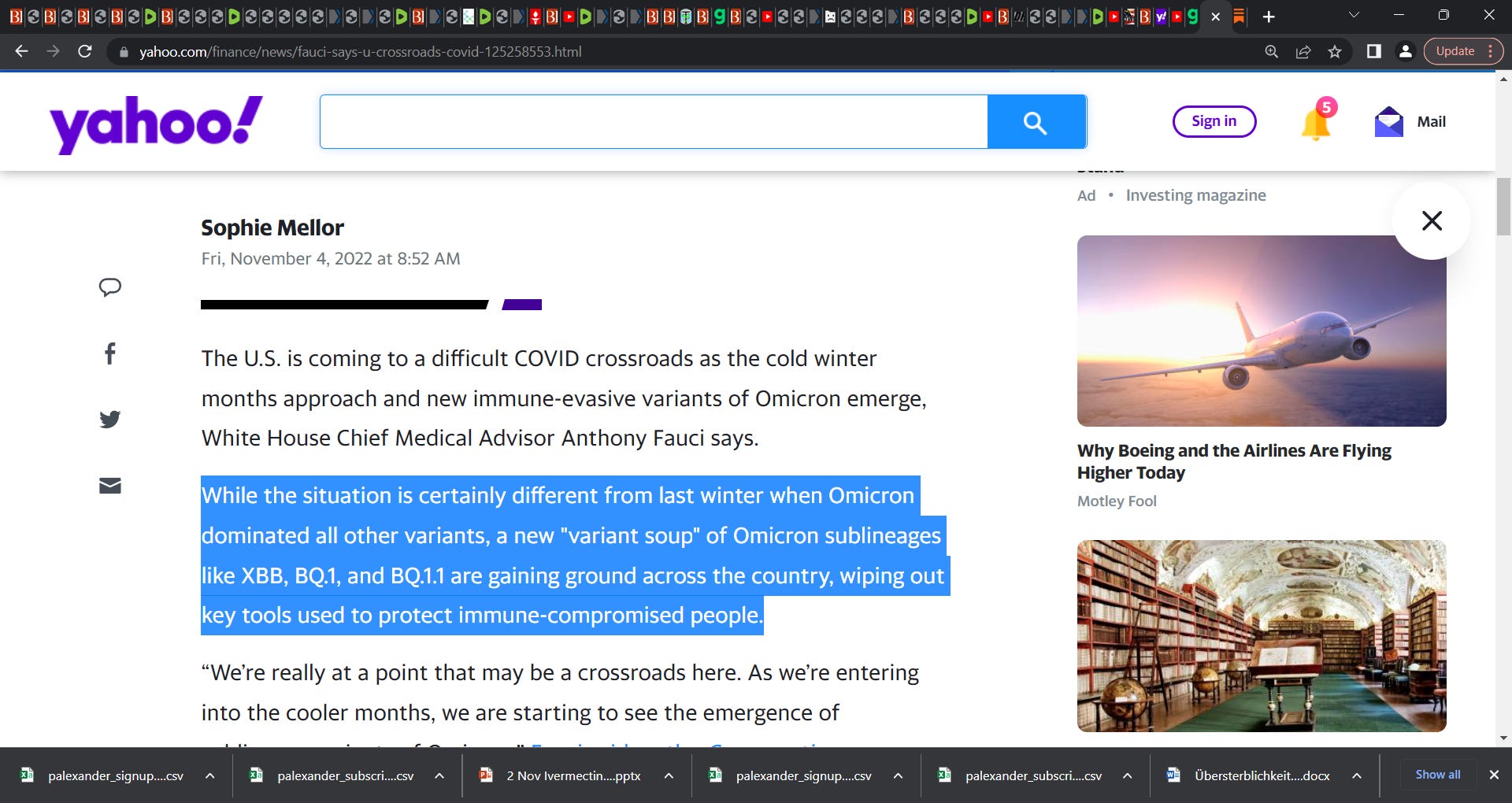Go forward in browser history

pyautogui.click(x=53, y=51)
